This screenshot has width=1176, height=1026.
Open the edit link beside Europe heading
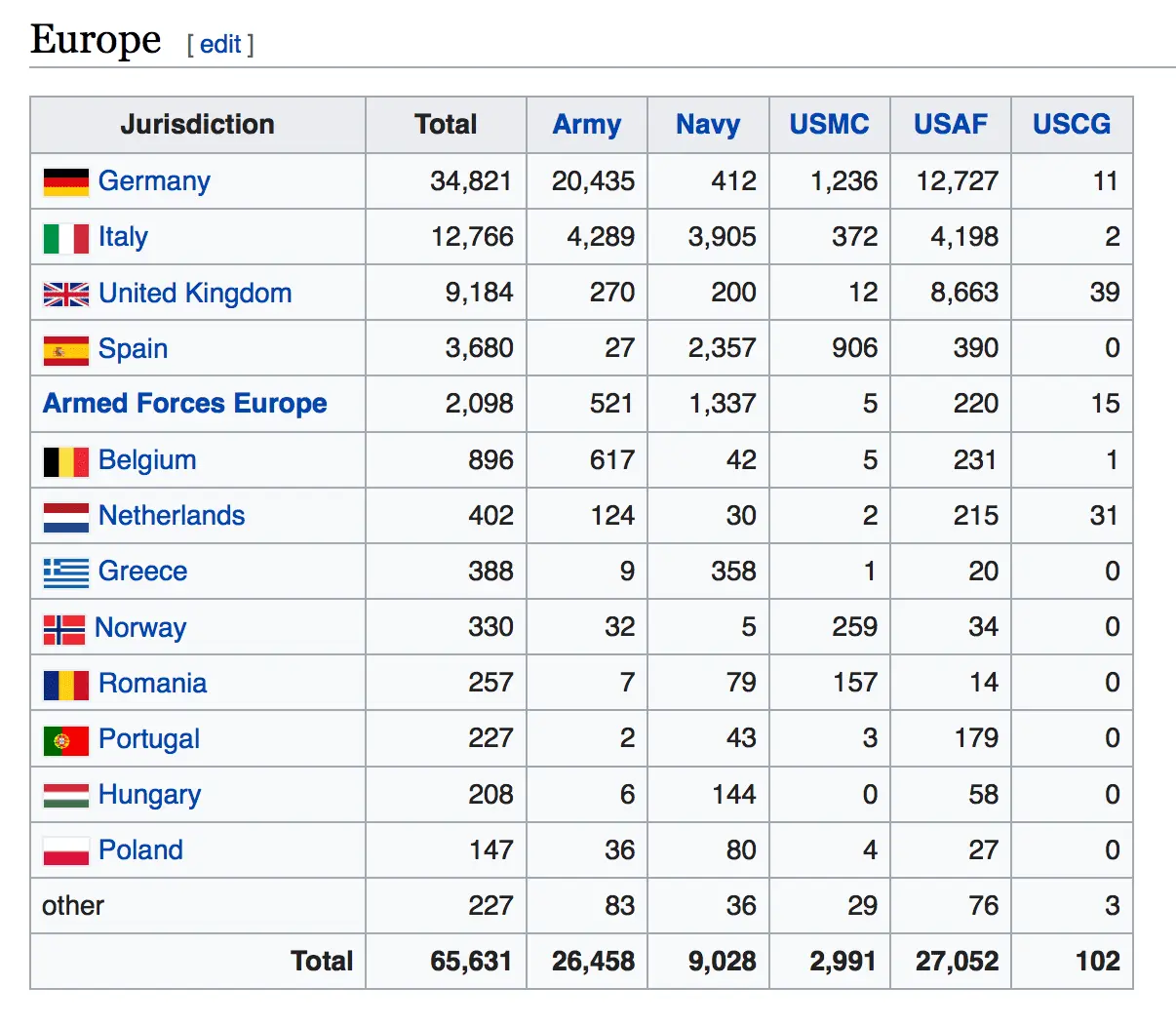pos(220,44)
